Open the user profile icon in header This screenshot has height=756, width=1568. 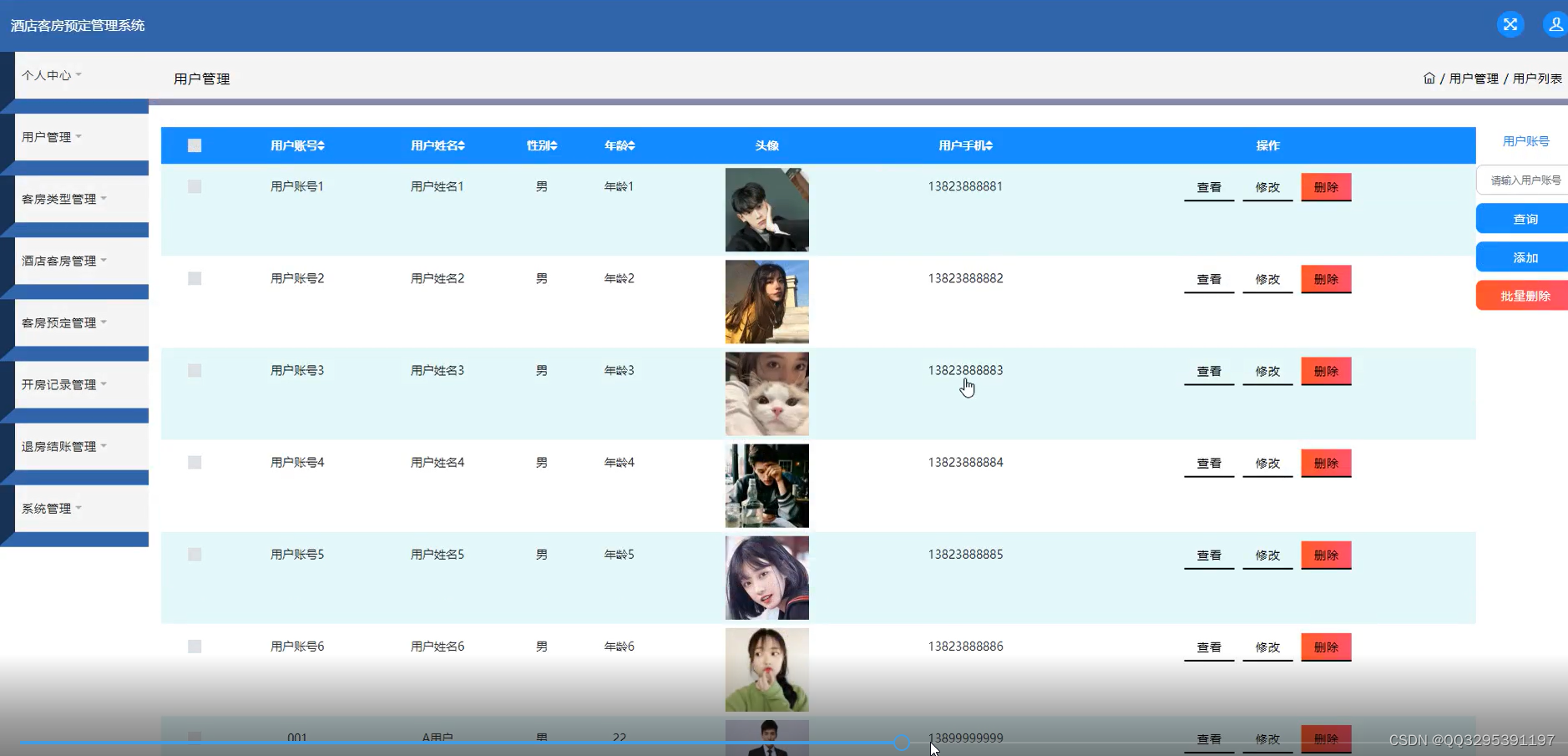click(1555, 24)
